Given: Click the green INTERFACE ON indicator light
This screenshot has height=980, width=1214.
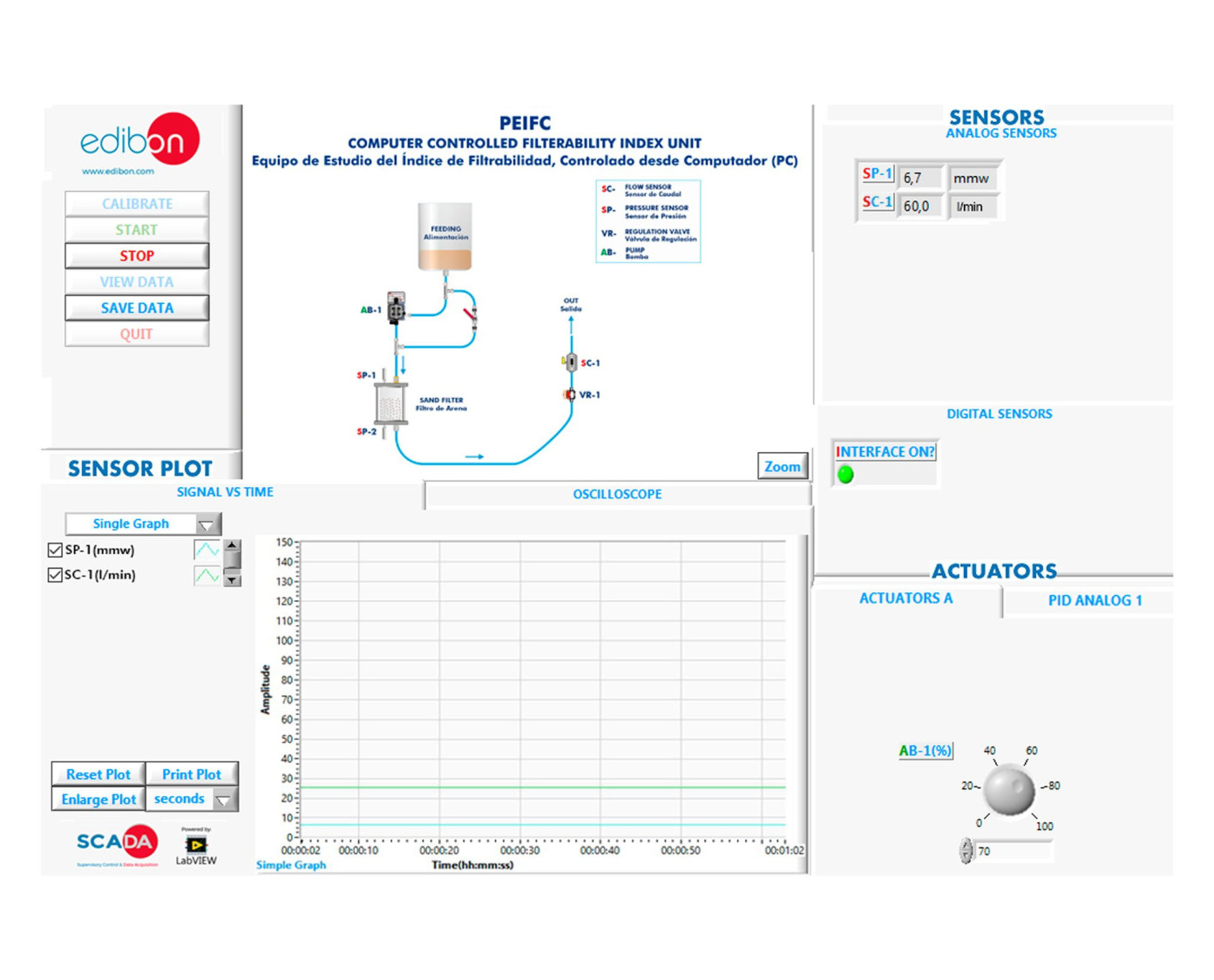Looking at the screenshot, I should coord(845,475).
